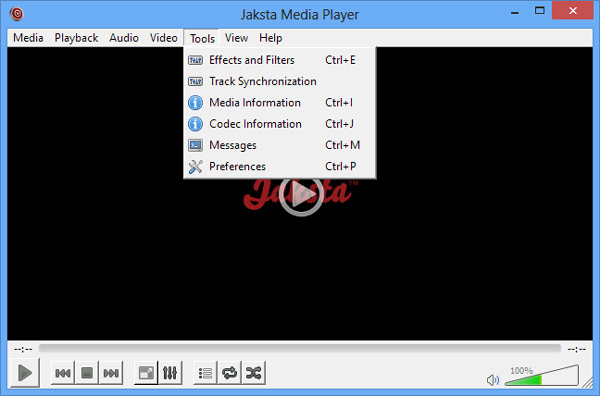600x396 pixels.
Task: Click the Track Synchronization icon
Action: click(x=196, y=81)
